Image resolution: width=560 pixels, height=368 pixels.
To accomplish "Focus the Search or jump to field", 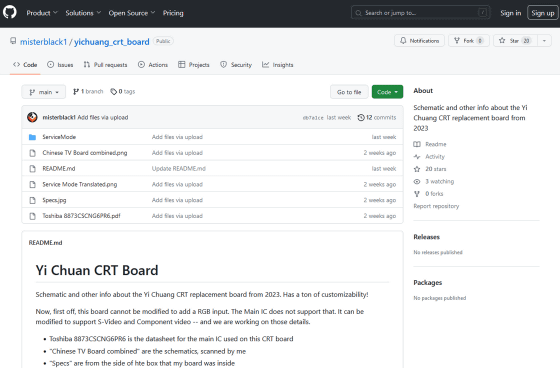I will (x=420, y=13).
